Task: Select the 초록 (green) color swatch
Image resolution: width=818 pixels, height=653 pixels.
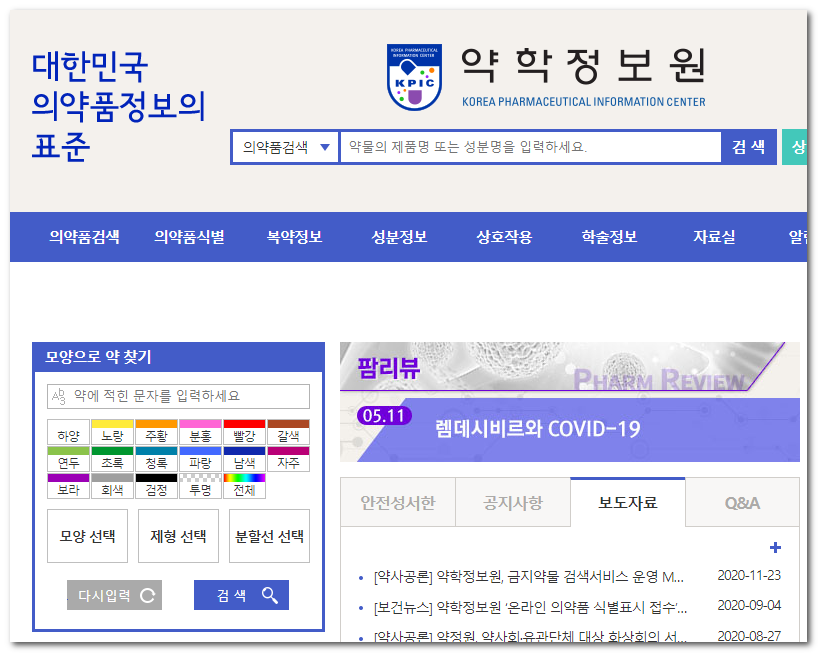Action: (112, 459)
